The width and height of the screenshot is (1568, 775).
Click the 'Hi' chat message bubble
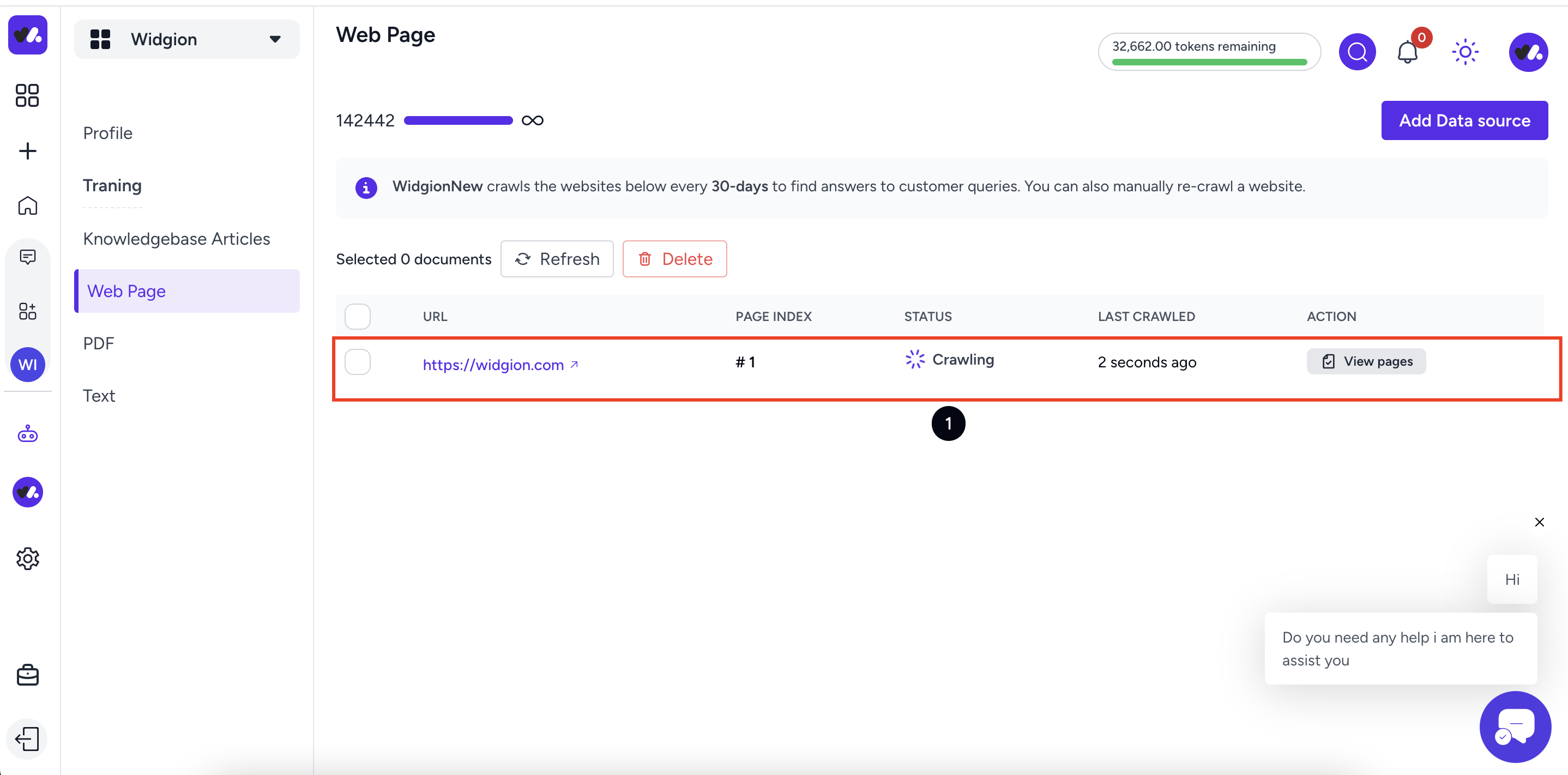pos(1512,579)
